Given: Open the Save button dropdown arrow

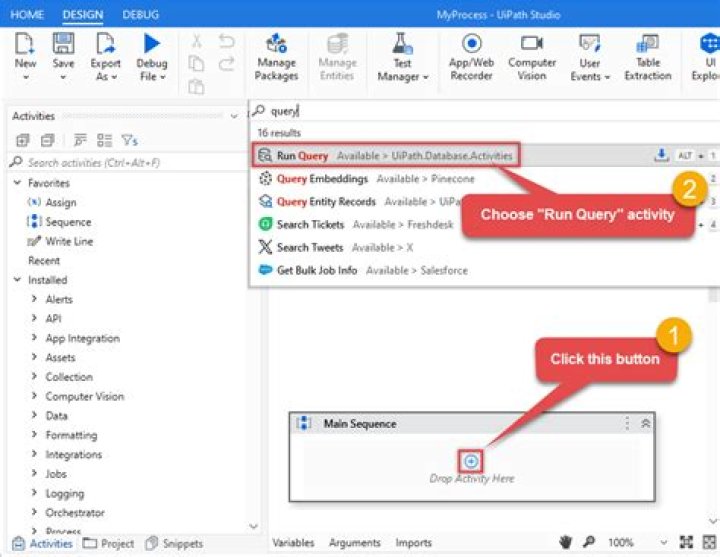Looking at the screenshot, I should pyautogui.click(x=63, y=77).
